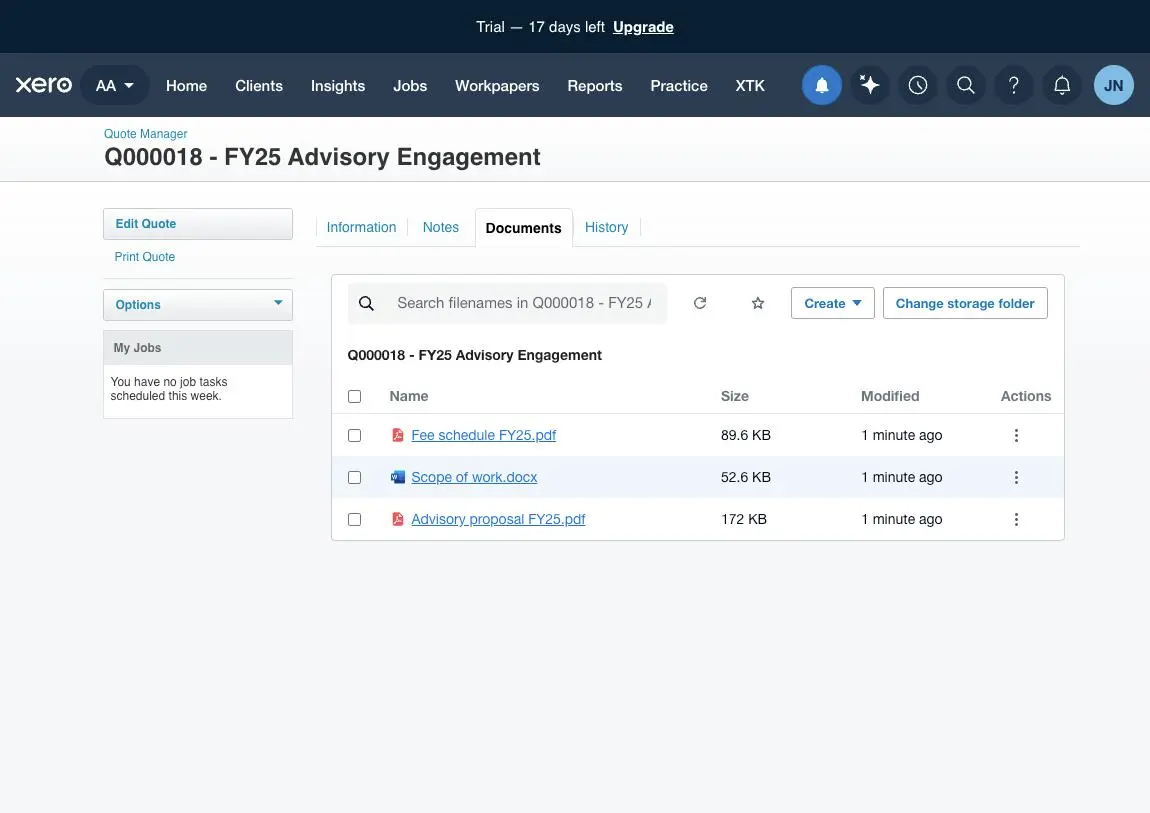Open the clock timer icon

tap(918, 85)
